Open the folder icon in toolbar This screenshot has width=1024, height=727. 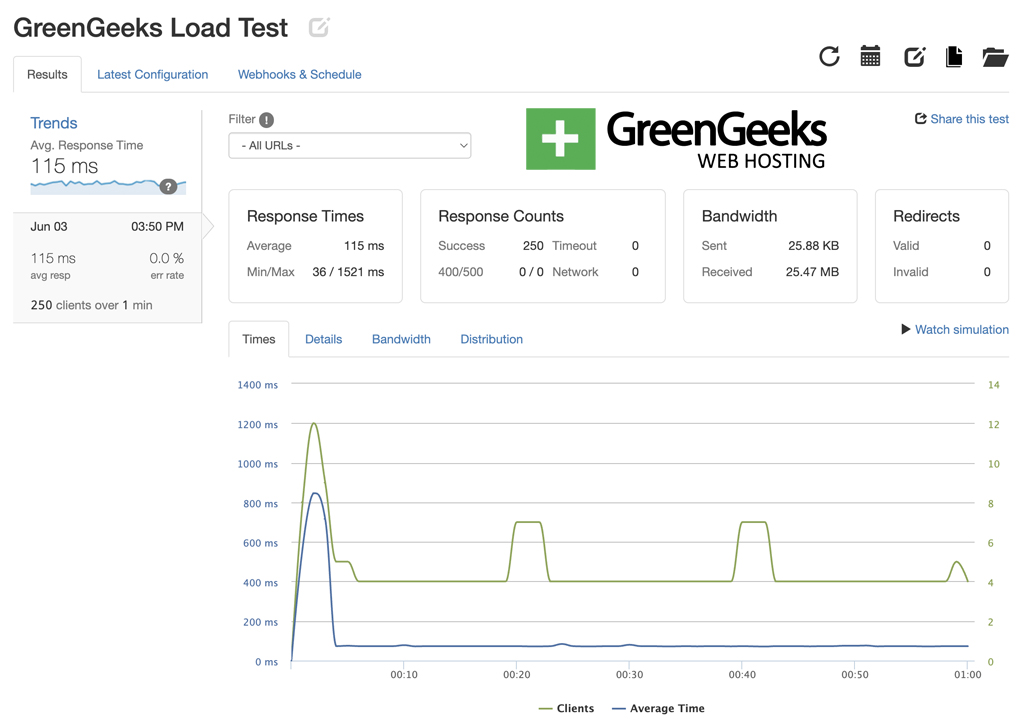[995, 57]
